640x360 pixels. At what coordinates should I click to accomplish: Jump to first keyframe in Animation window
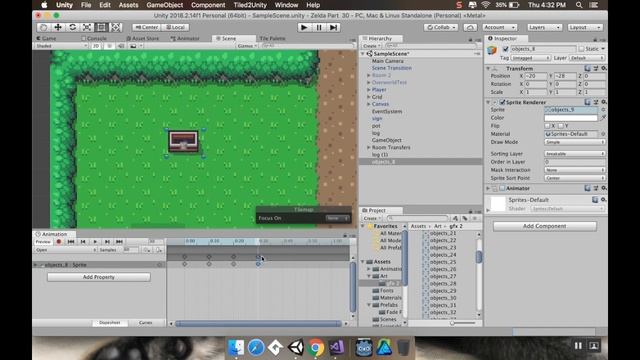click(x=71, y=242)
